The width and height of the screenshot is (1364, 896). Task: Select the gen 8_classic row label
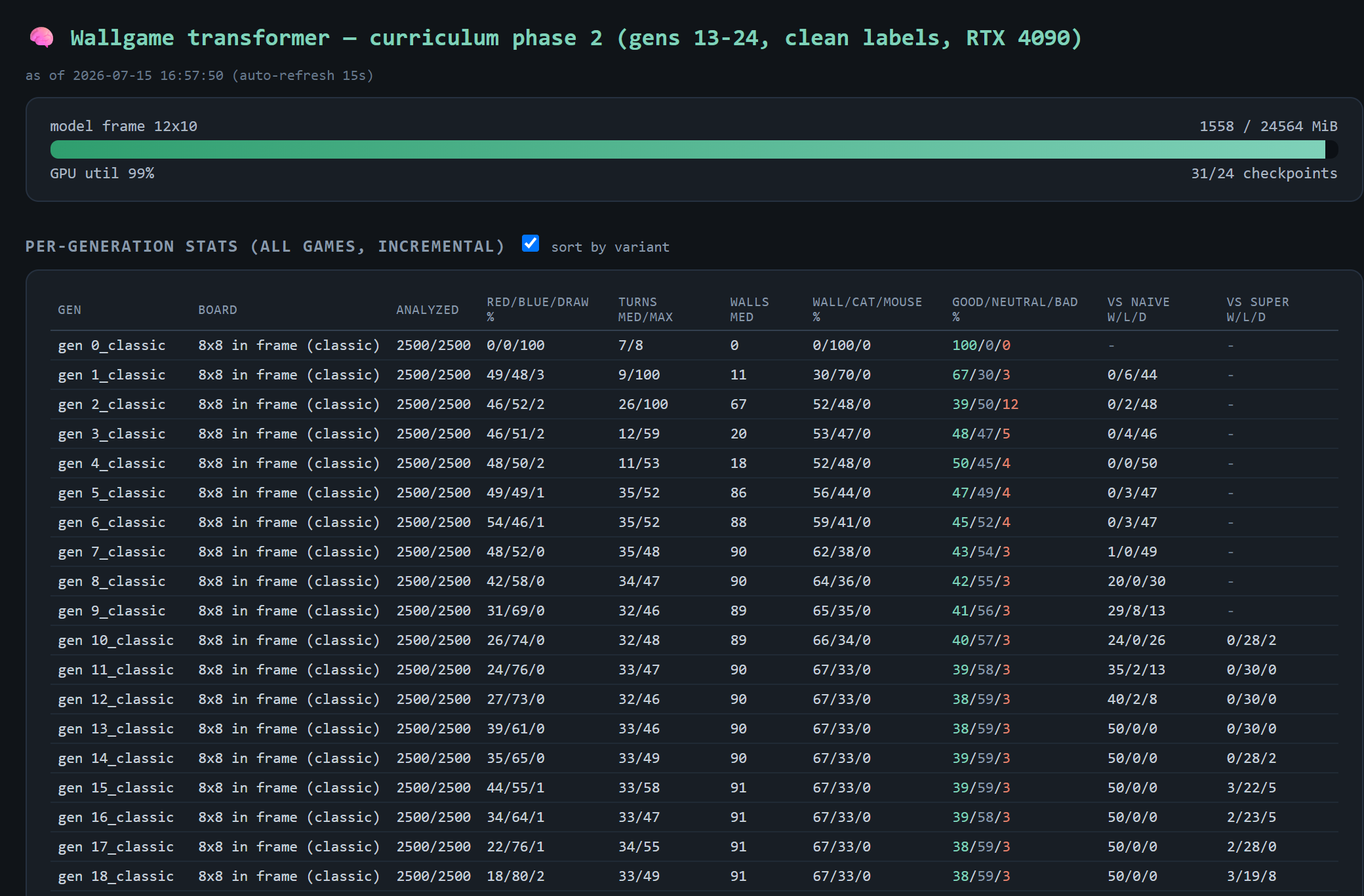click(111, 581)
